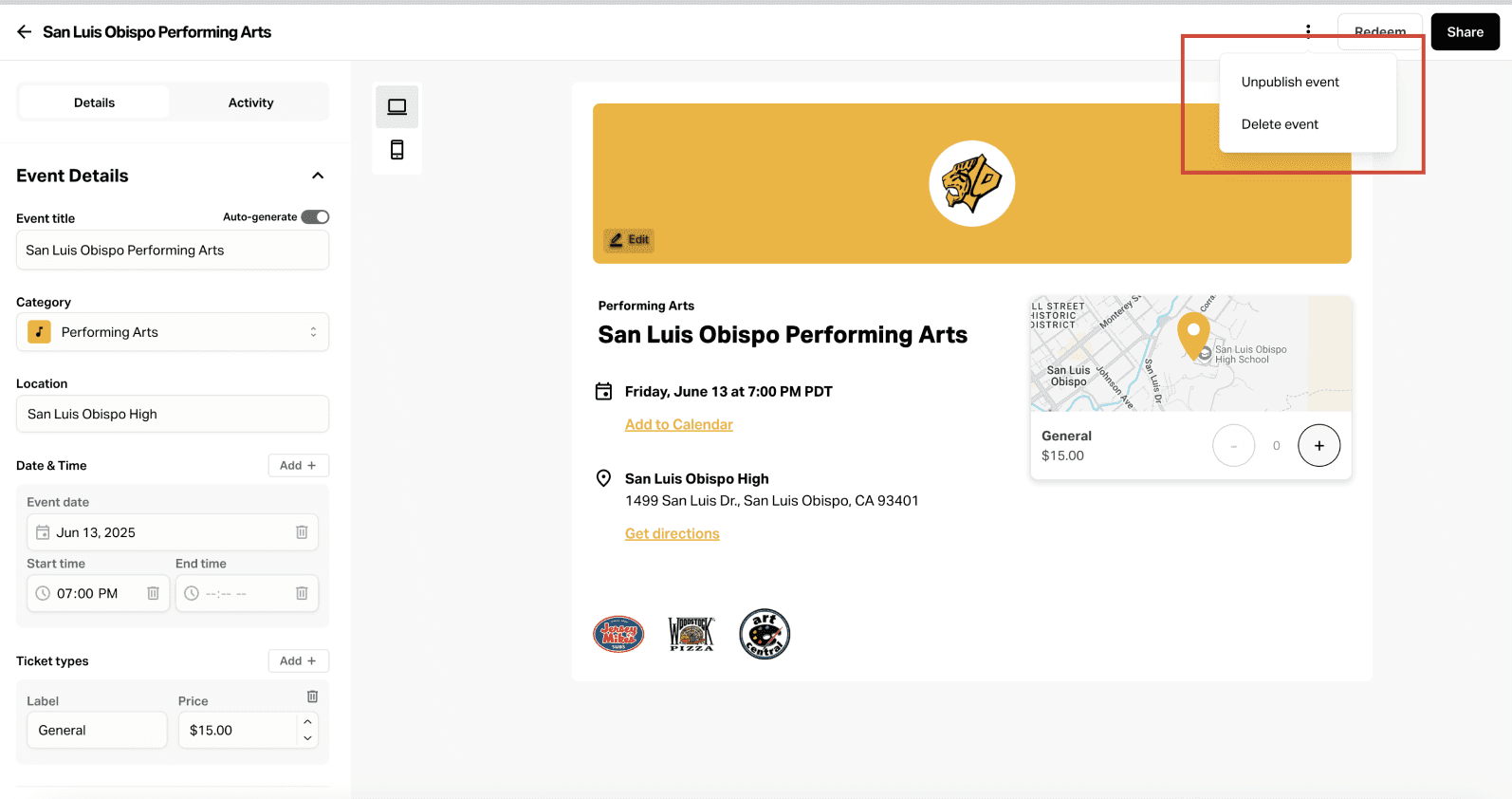The width and height of the screenshot is (1512, 799).
Task: Increment price with up arrow
Action: coord(307,722)
